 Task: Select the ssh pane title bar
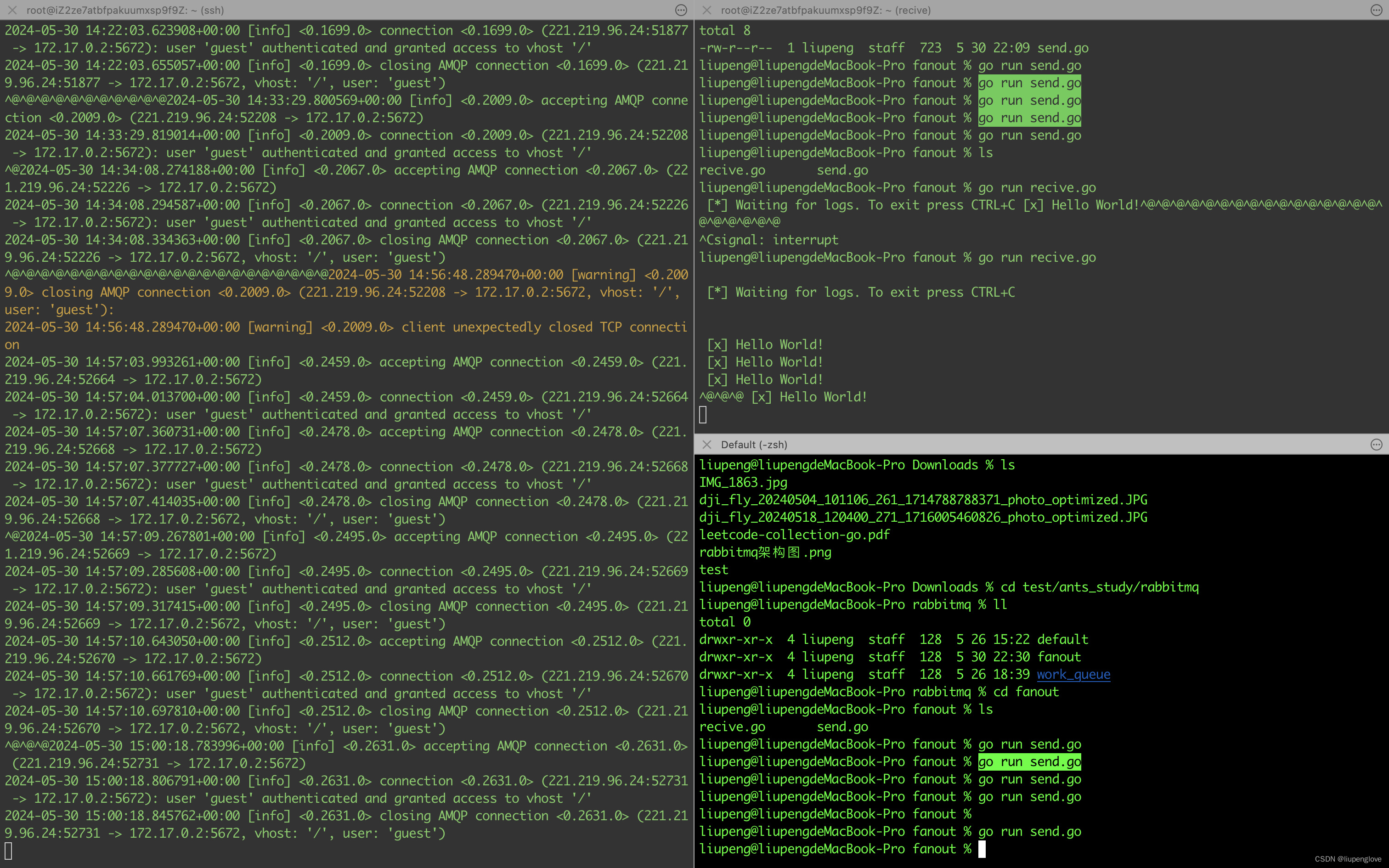point(125,10)
